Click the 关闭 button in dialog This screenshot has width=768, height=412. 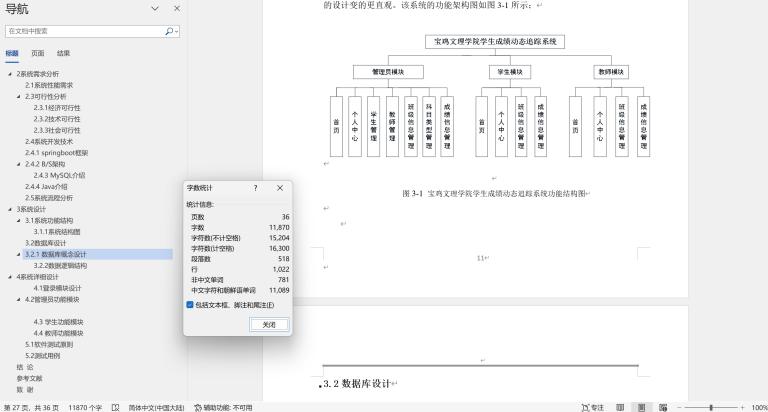click(268, 325)
